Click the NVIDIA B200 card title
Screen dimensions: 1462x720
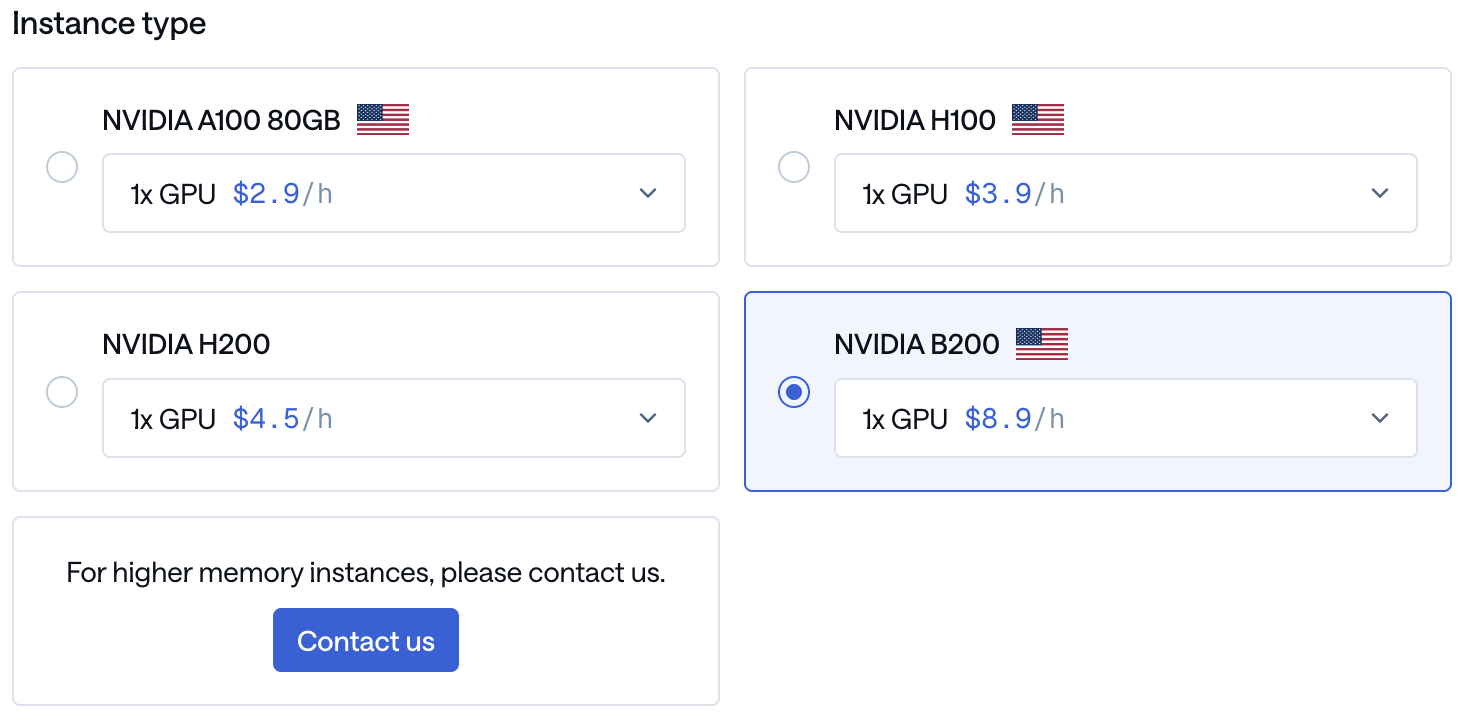(917, 345)
